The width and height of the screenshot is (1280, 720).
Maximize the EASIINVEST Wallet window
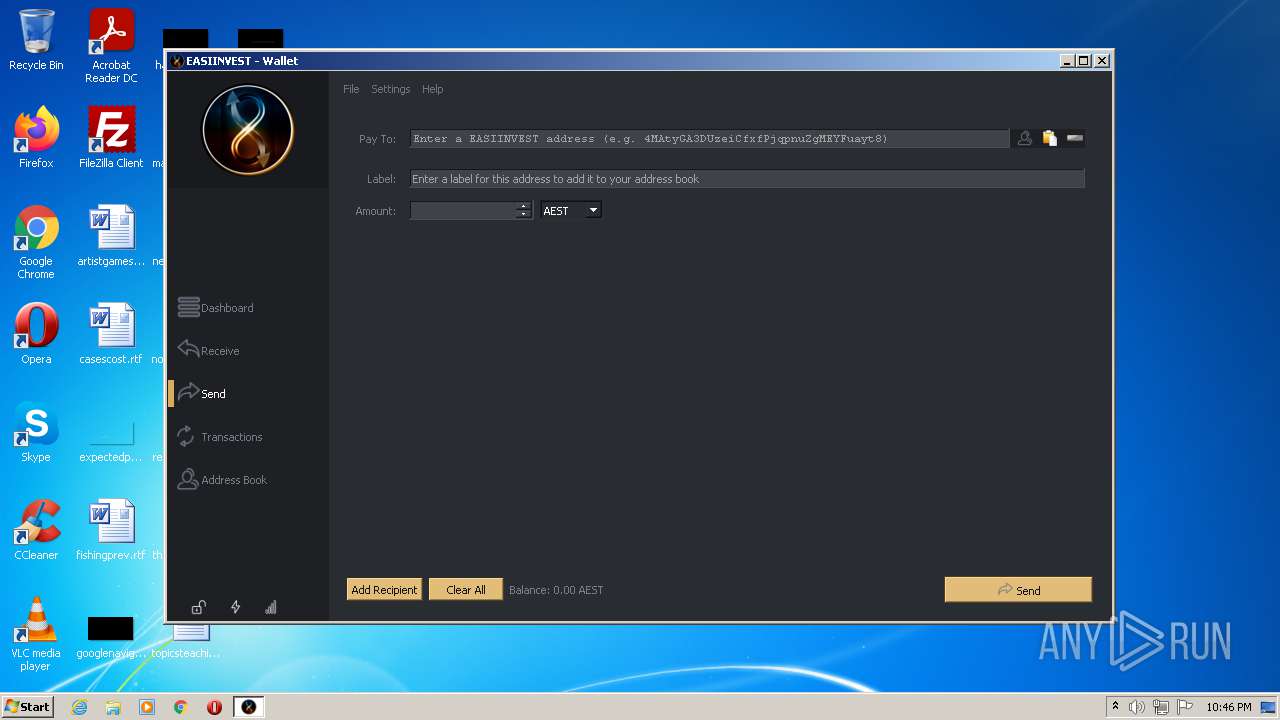(x=1085, y=61)
